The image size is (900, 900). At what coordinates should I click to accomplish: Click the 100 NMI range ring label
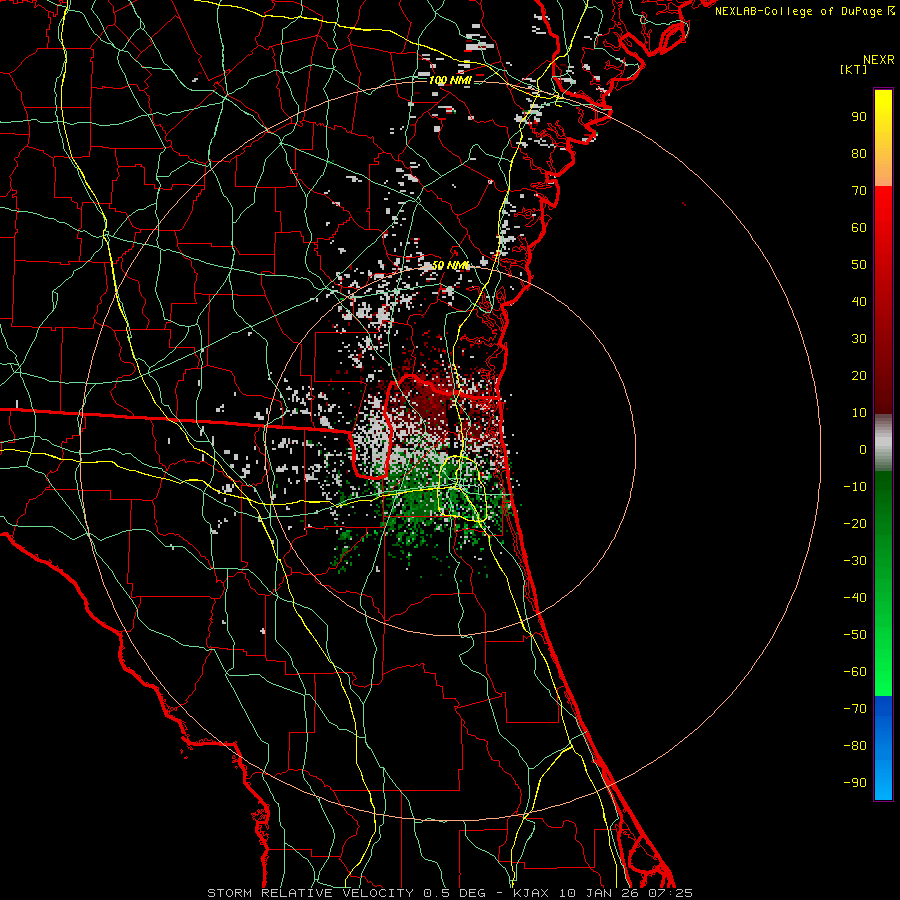[450, 80]
